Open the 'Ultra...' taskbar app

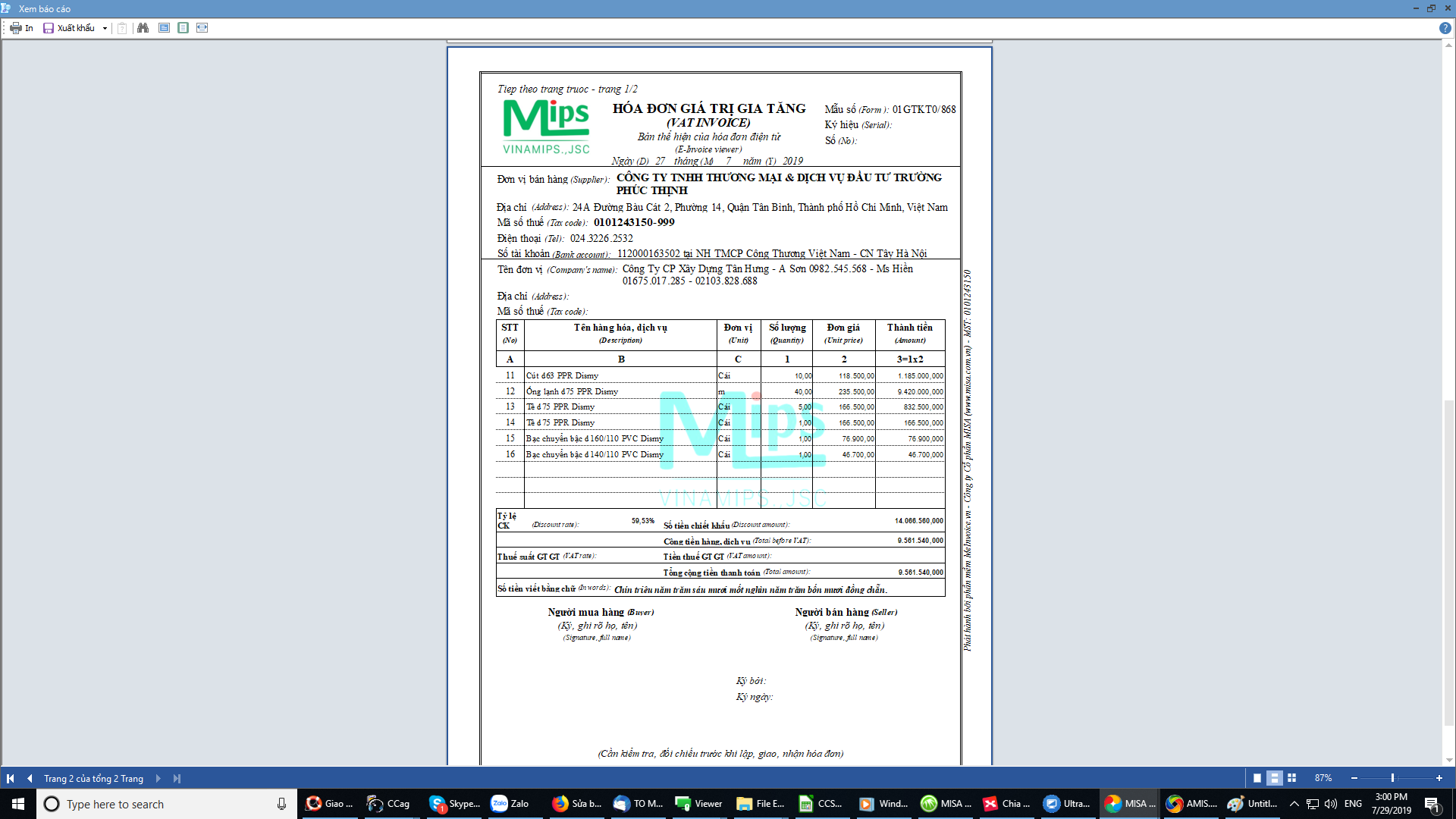click(x=1068, y=804)
